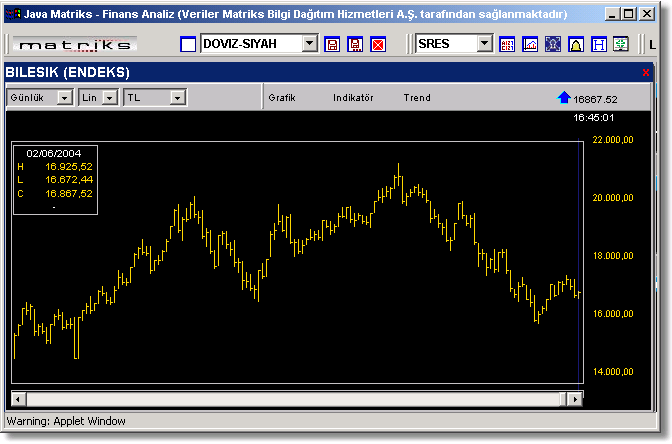Open the Lin scale dropdown
Viewport: 672px width, 444px height.
click(x=110, y=98)
